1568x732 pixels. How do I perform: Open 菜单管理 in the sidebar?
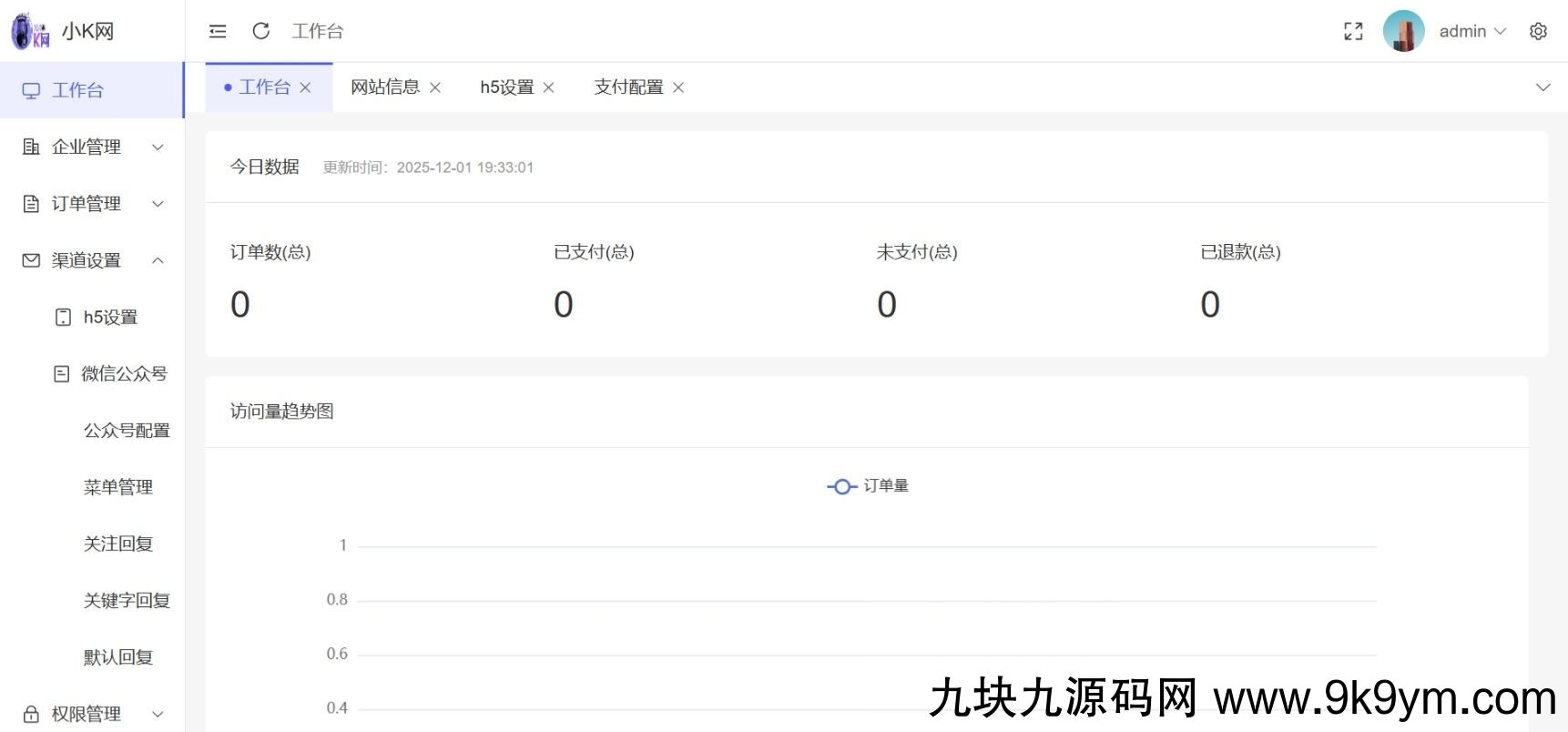point(92,487)
